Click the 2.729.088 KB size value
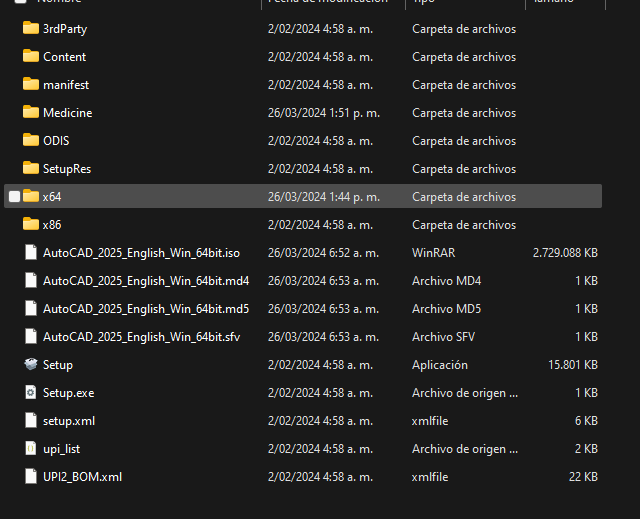 565,253
